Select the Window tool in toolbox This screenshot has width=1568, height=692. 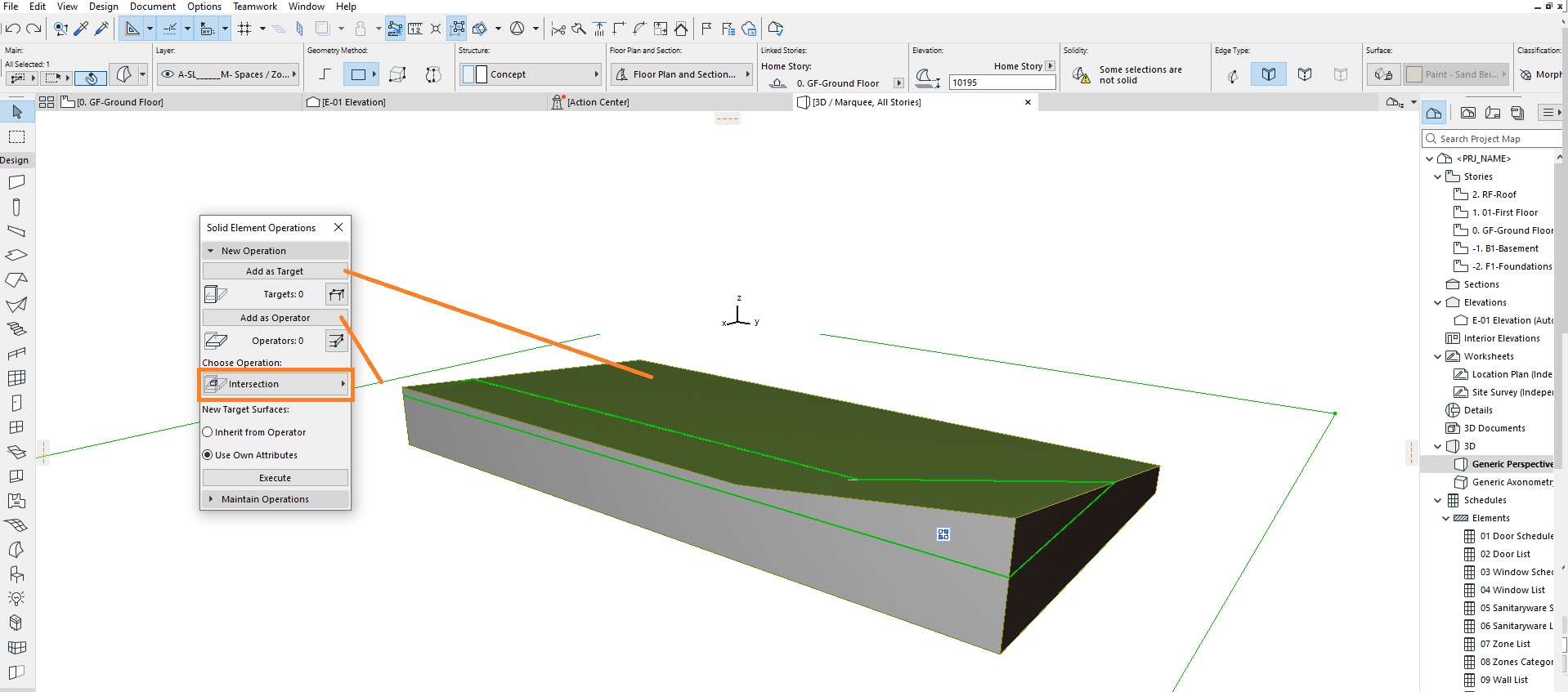[16, 427]
